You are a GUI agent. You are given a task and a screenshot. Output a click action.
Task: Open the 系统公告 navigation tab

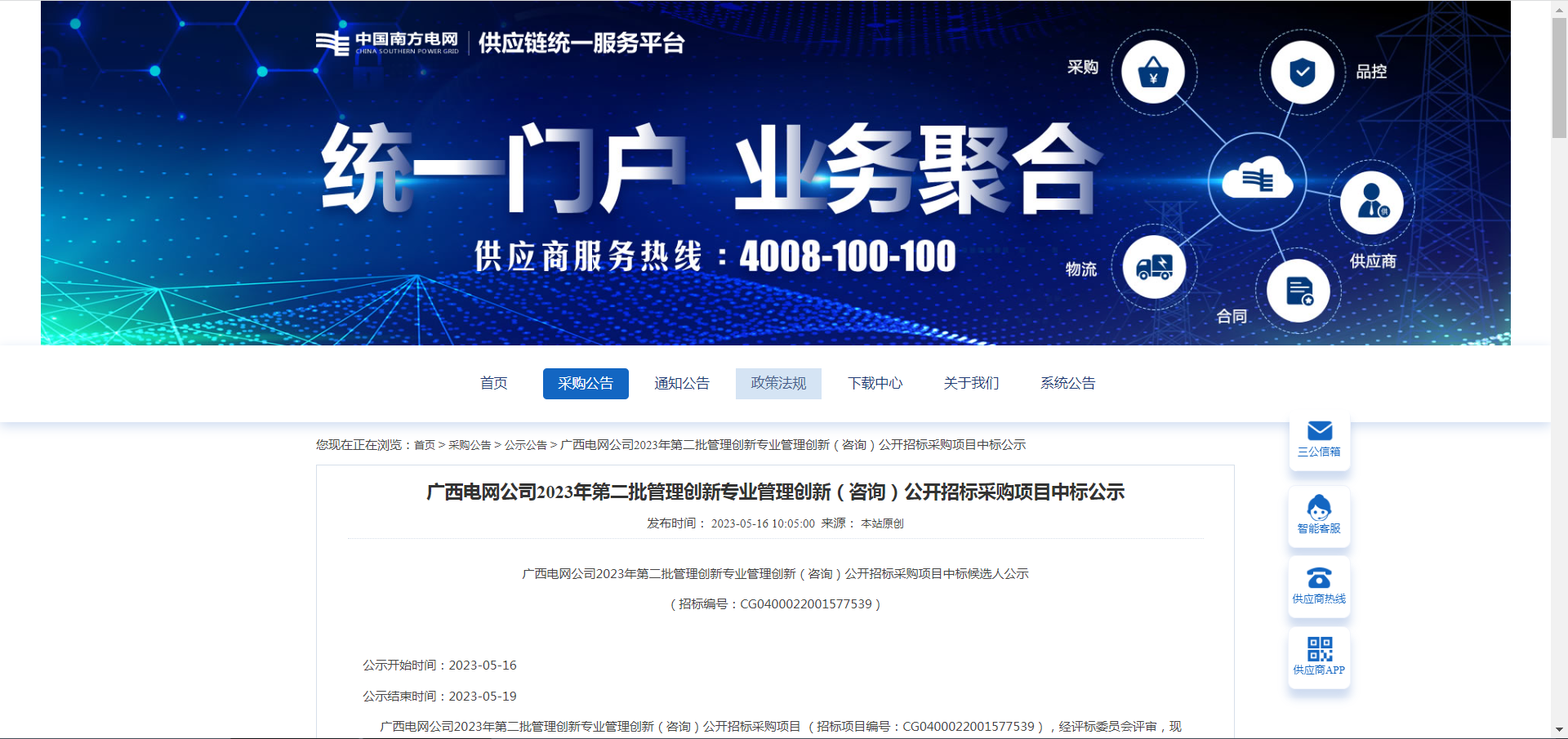pos(1067,383)
